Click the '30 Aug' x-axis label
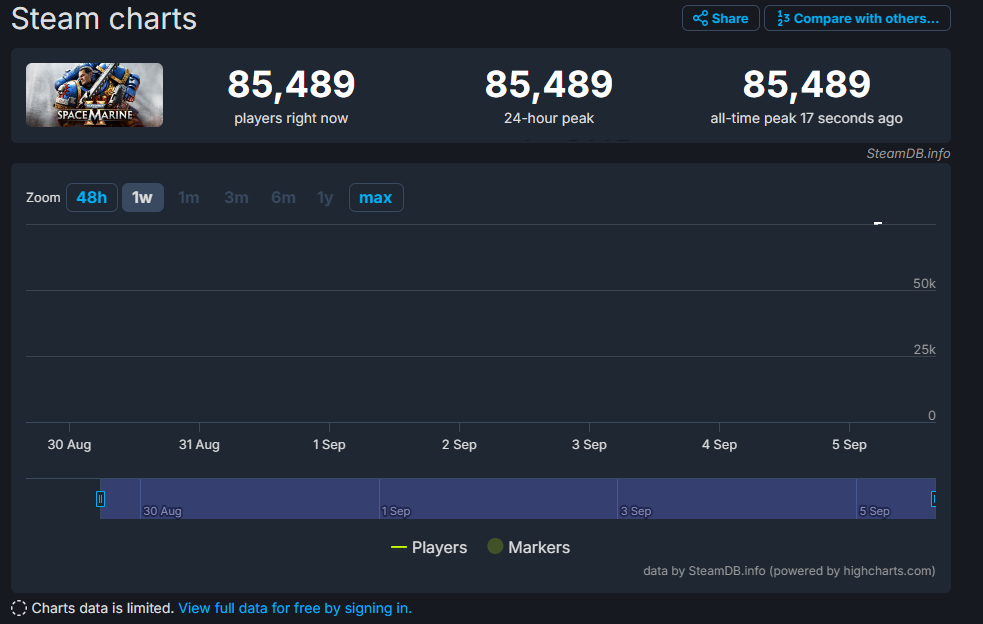This screenshot has height=624, width=983. (70, 445)
